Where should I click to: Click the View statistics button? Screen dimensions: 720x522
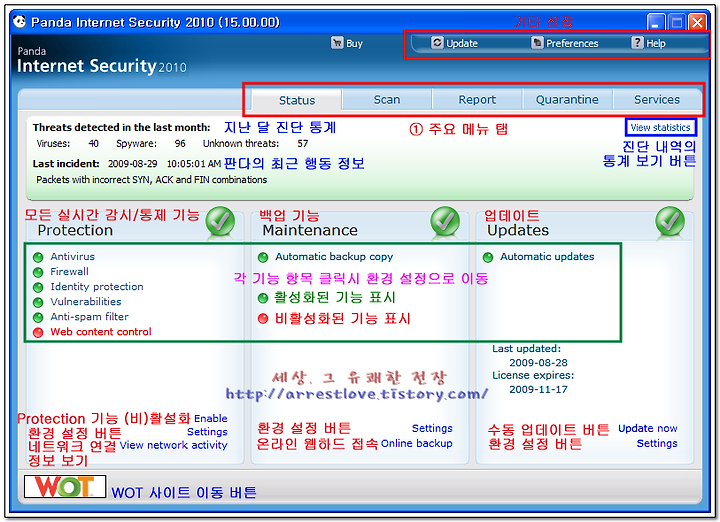coord(660,127)
